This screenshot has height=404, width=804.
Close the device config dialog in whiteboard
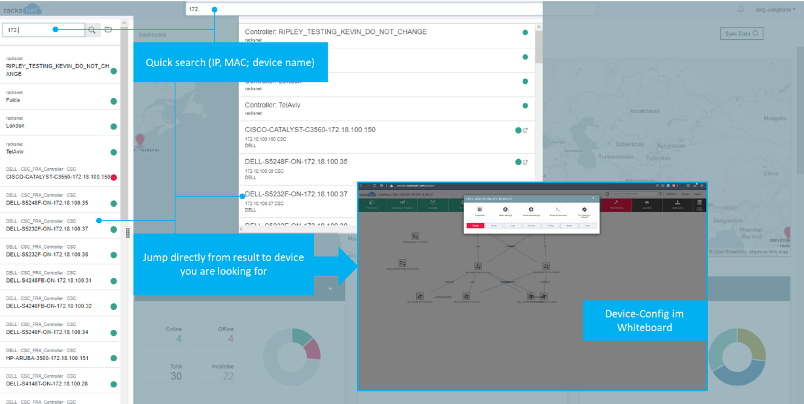pyautogui.click(x=593, y=198)
